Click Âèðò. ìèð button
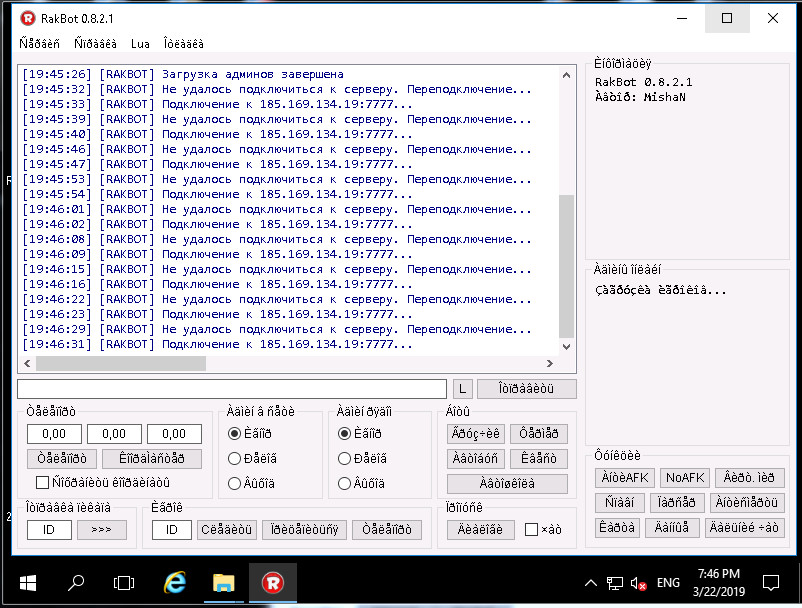Screen dimensions: 802x608 pyautogui.click(x=749, y=478)
